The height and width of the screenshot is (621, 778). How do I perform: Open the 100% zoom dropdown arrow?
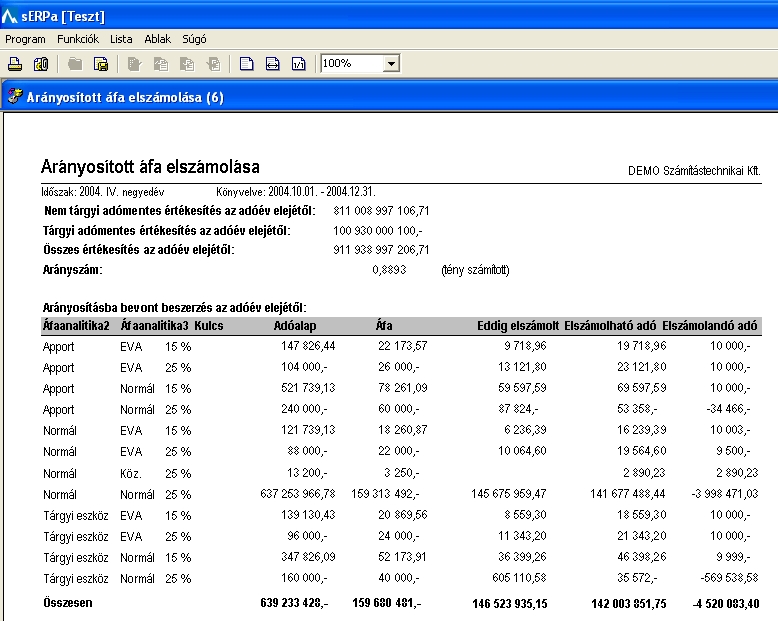point(391,64)
